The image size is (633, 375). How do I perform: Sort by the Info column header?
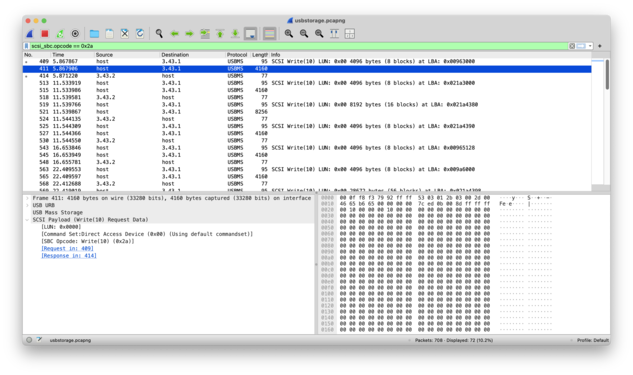click(x=430, y=55)
